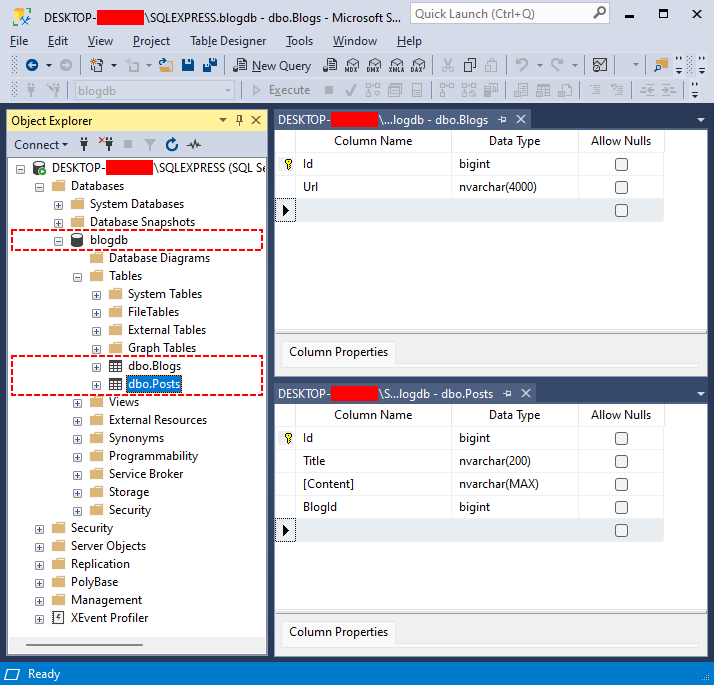Click the Copy toolbar icon
Screen dimensions: 714x685
469,66
